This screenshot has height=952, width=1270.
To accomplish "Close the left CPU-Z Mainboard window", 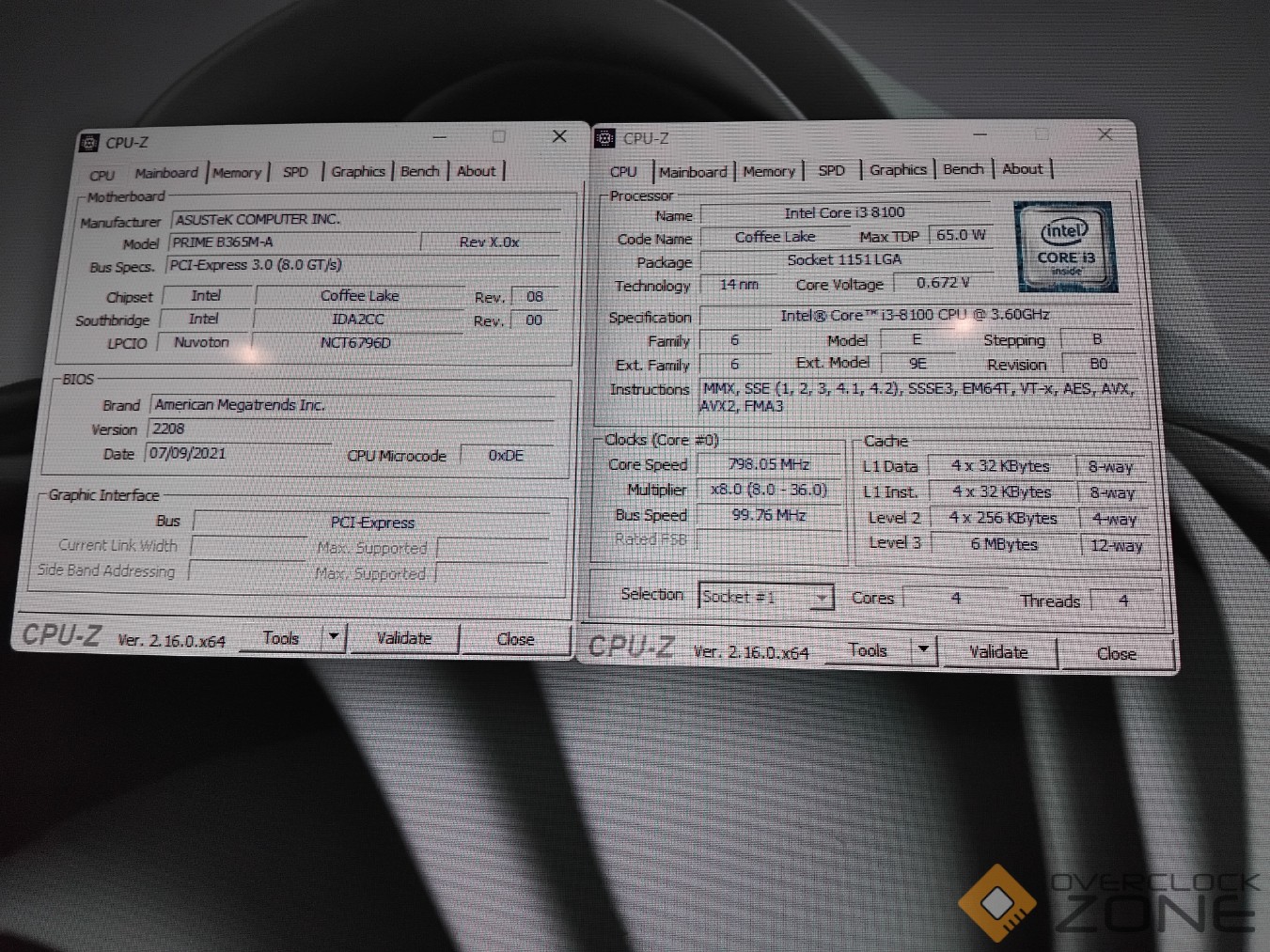I will (559, 137).
